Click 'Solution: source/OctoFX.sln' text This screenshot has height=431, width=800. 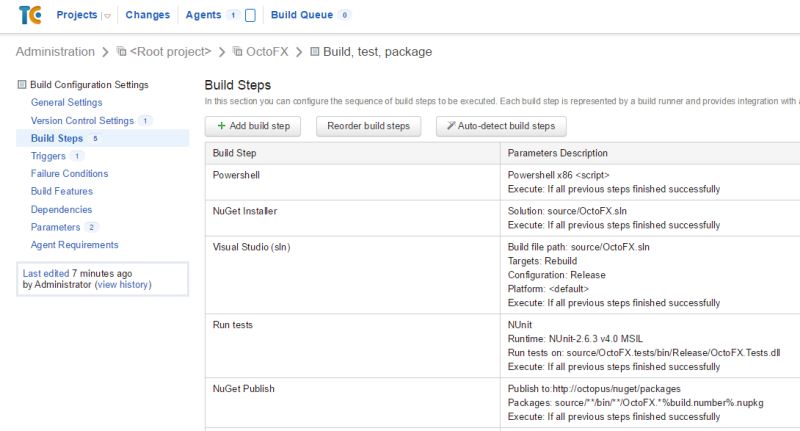[x=567, y=211]
